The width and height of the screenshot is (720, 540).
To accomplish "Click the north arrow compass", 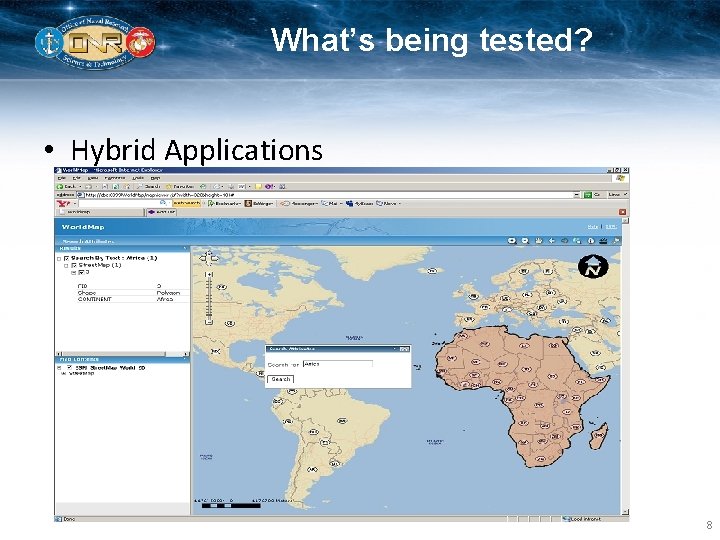I will click(x=593, y=266).
